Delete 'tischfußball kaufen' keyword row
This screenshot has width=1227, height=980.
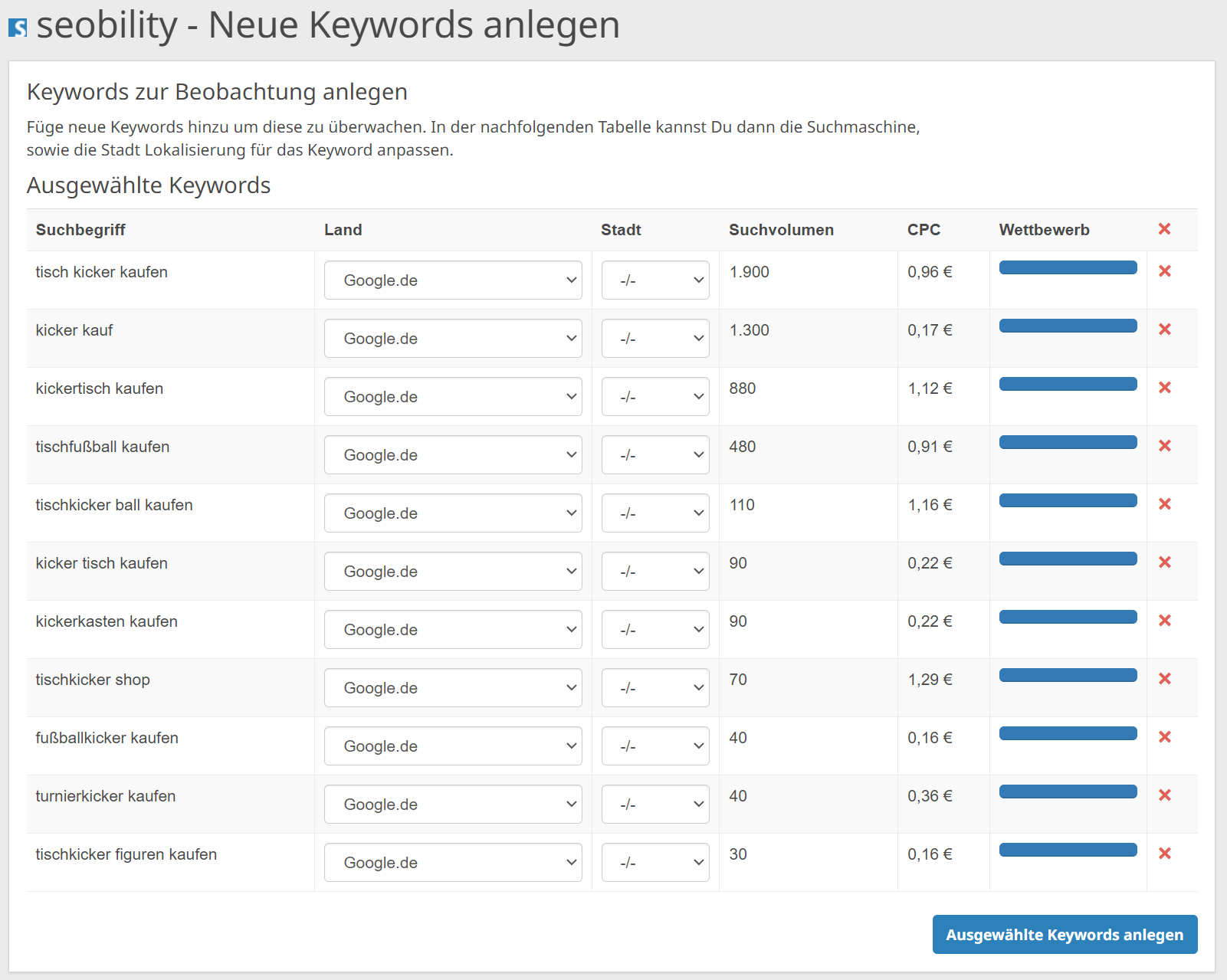[1165, 446]
